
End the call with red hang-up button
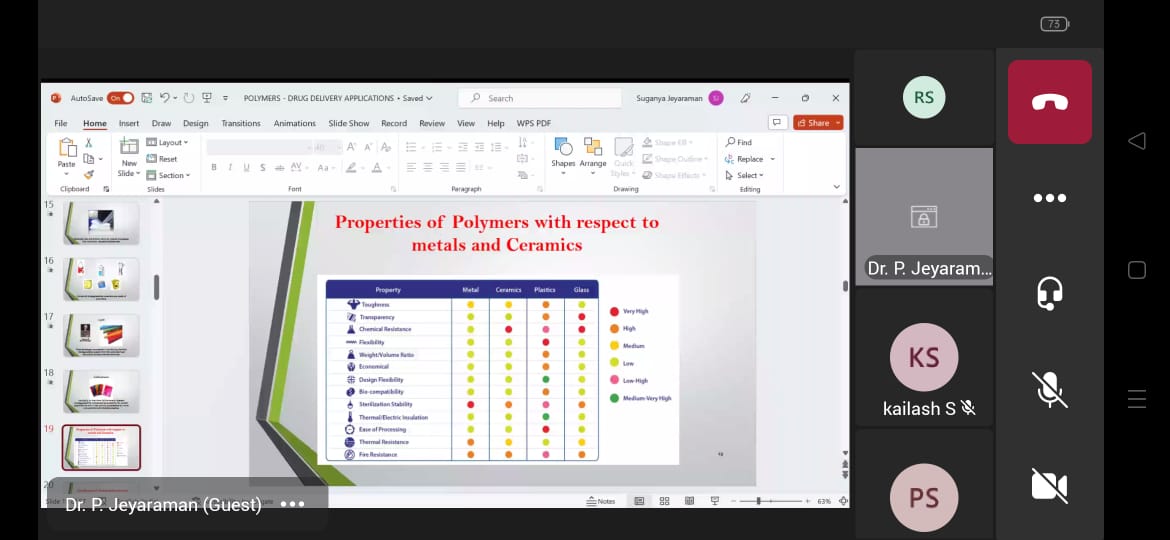tap(1049, 102)
